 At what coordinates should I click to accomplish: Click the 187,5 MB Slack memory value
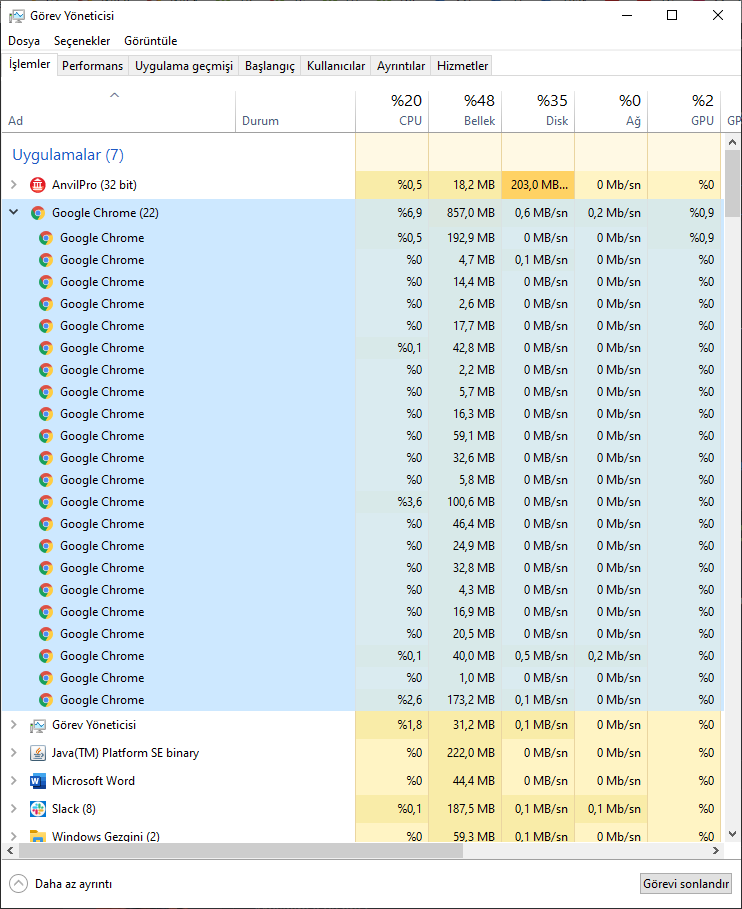click(471, 809)
